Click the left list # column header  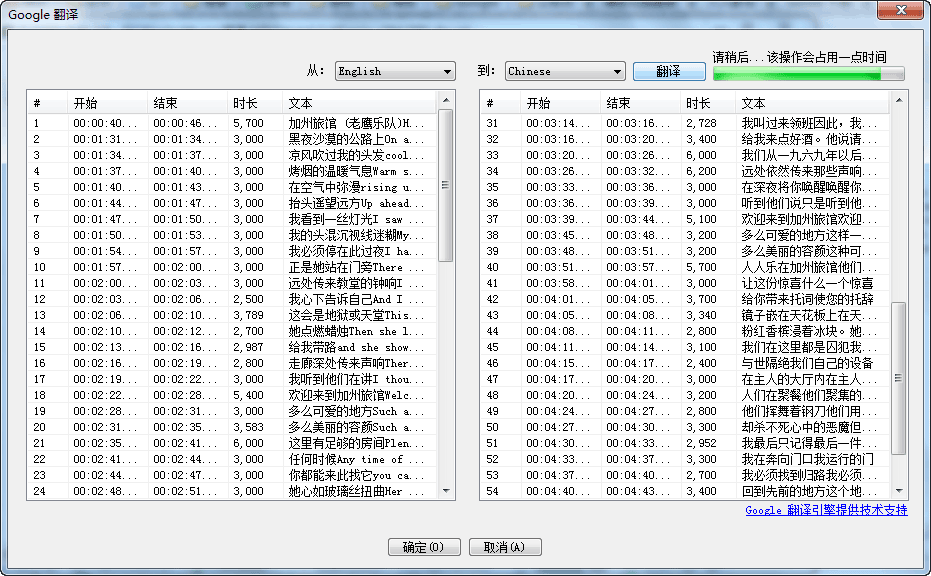point(48,103)
